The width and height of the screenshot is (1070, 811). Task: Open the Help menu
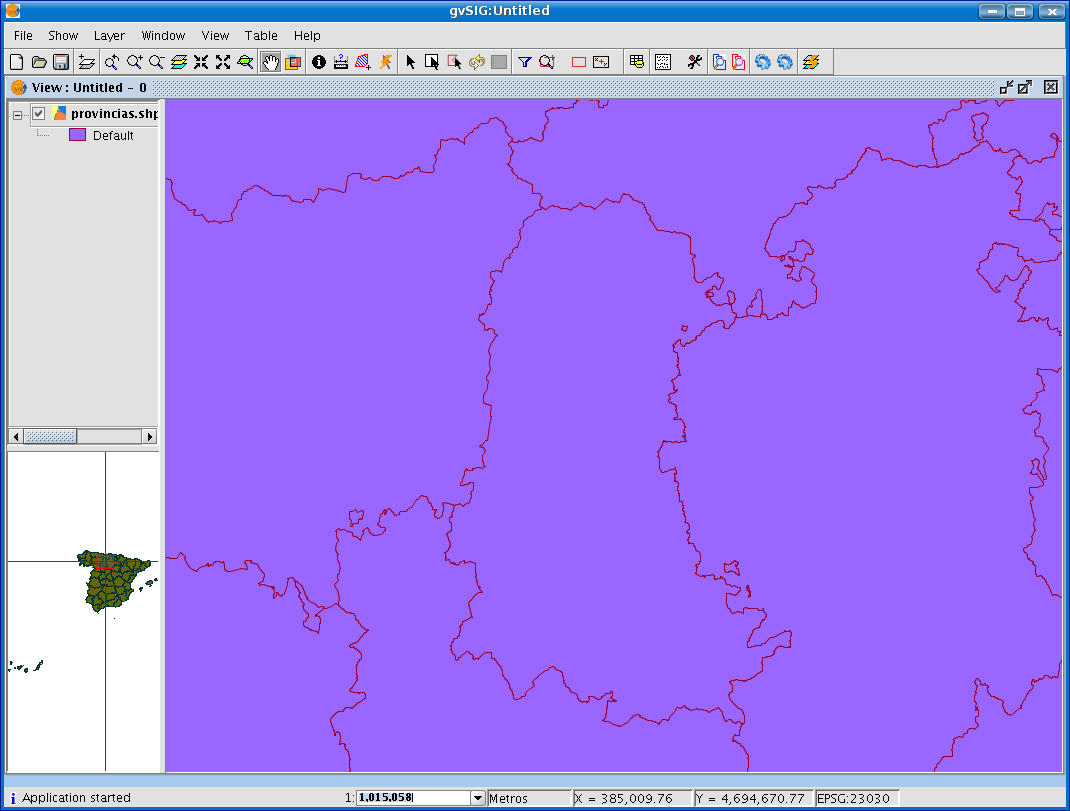coord(307,35)
